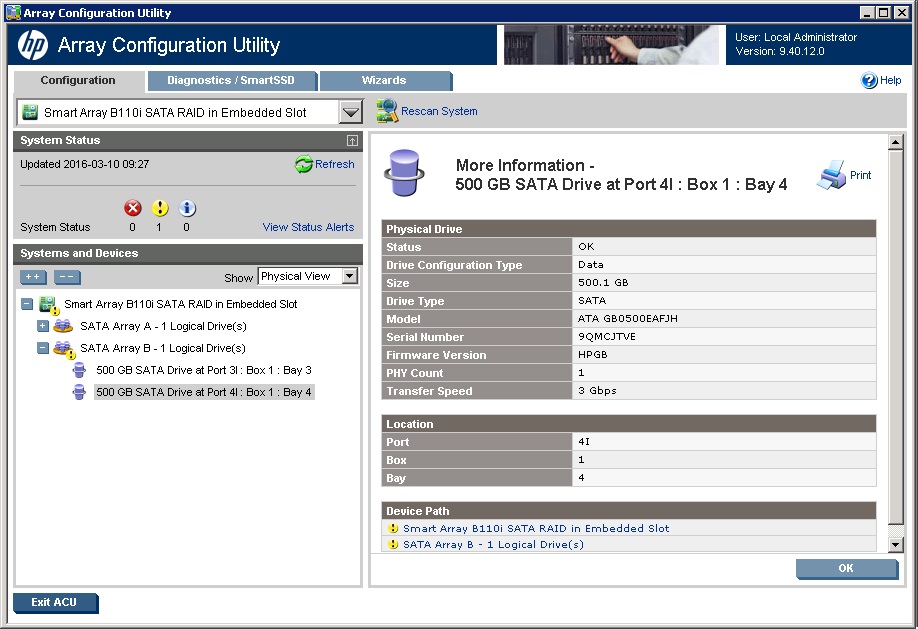Click the details pane scroll down arrow

tap(895, 545)
